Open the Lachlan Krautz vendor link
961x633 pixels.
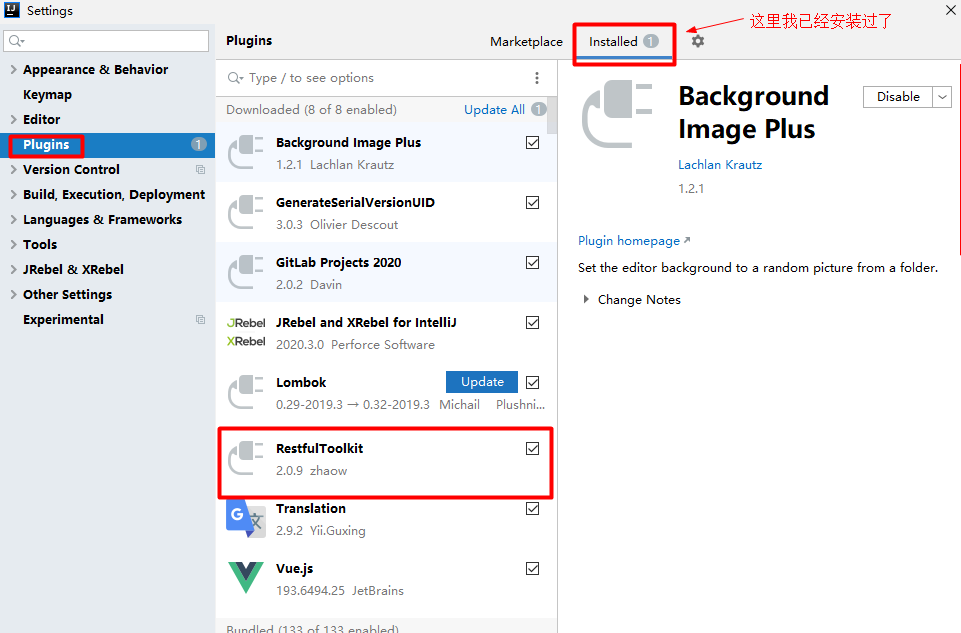[720, 165]
